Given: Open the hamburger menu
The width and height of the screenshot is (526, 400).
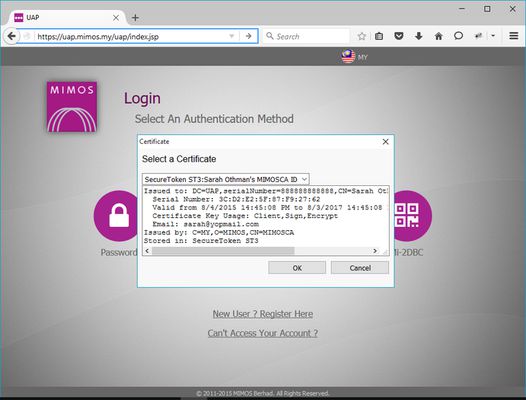Looking at the screenshot, I should 514,36.
